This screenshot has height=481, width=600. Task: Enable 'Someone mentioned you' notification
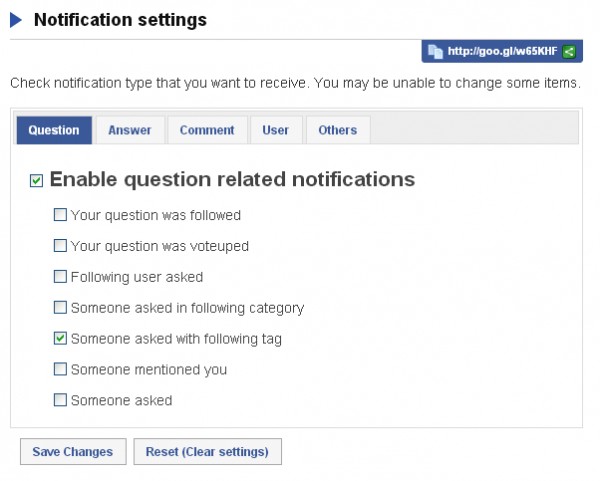[x=60, y=370]
